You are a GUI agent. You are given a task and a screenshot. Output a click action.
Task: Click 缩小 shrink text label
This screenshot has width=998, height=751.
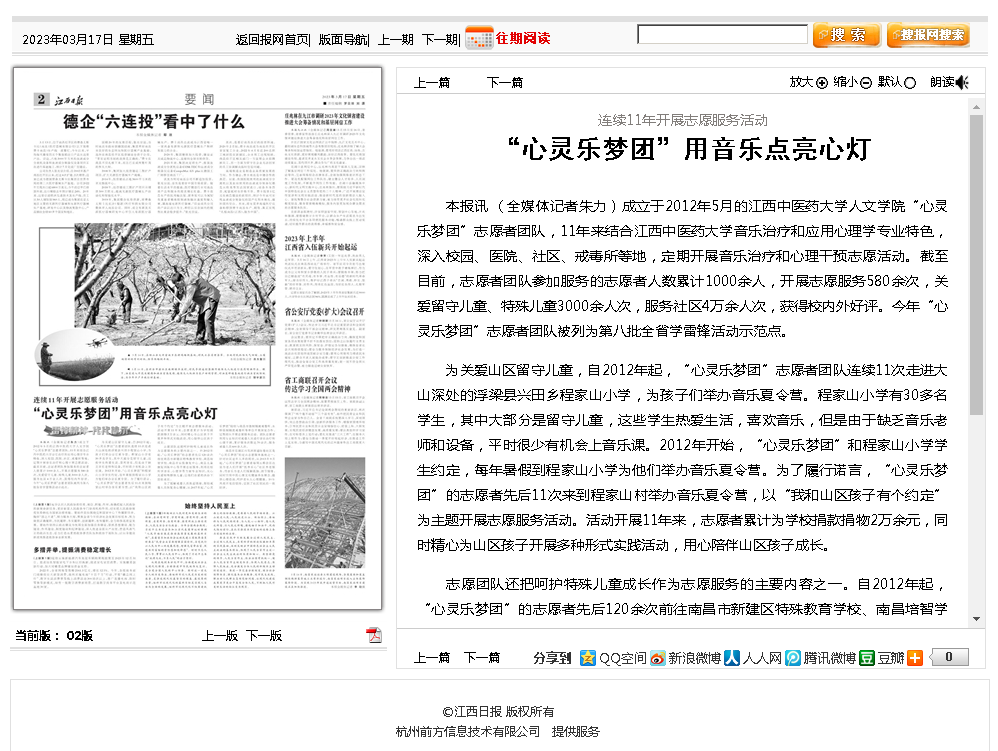click(845, 82)
